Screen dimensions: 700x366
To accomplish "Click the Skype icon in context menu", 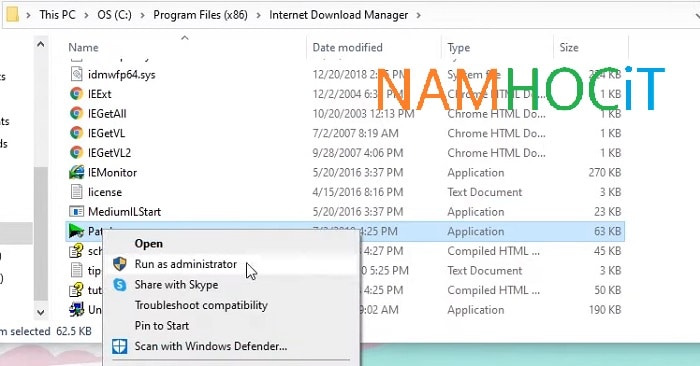I will click(120, 285).
